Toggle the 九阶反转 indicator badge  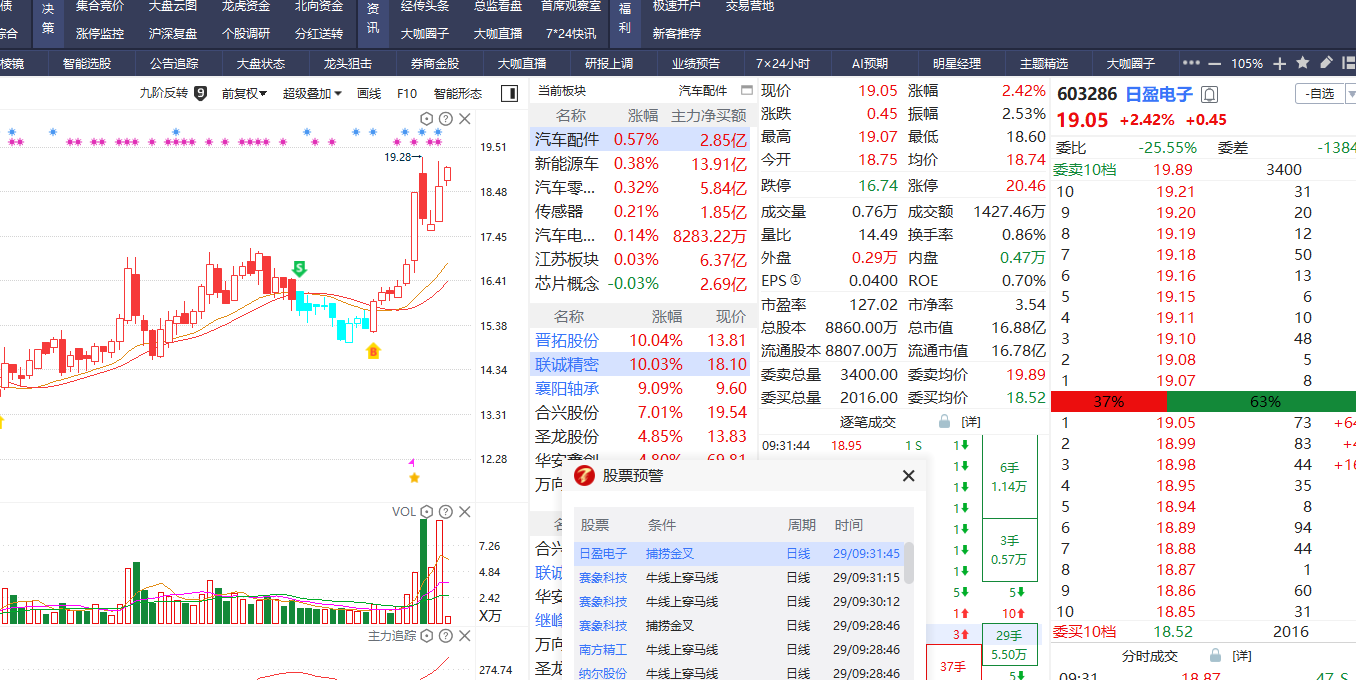(200, 93)
